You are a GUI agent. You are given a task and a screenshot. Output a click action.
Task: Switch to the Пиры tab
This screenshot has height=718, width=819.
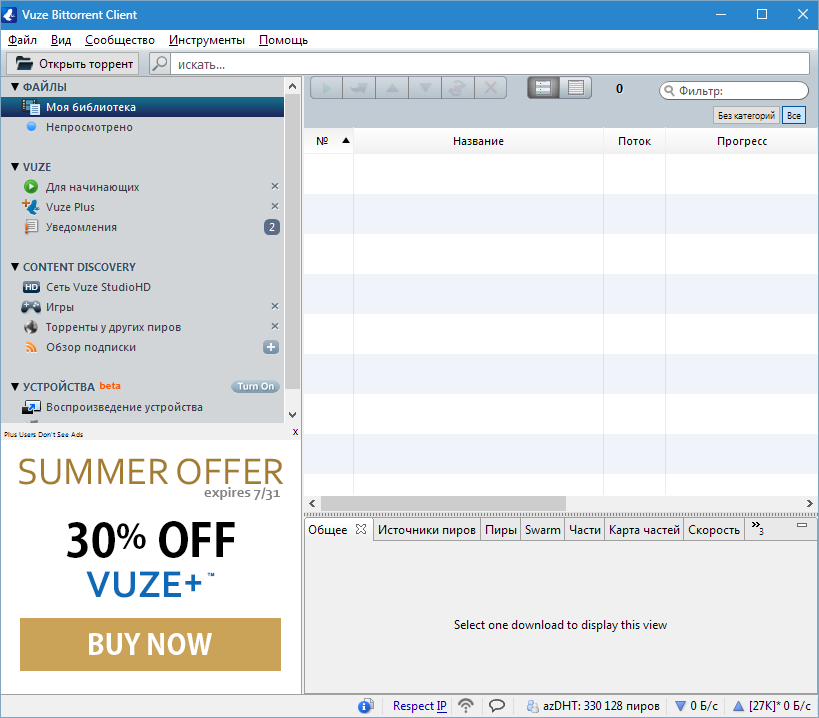500,530
